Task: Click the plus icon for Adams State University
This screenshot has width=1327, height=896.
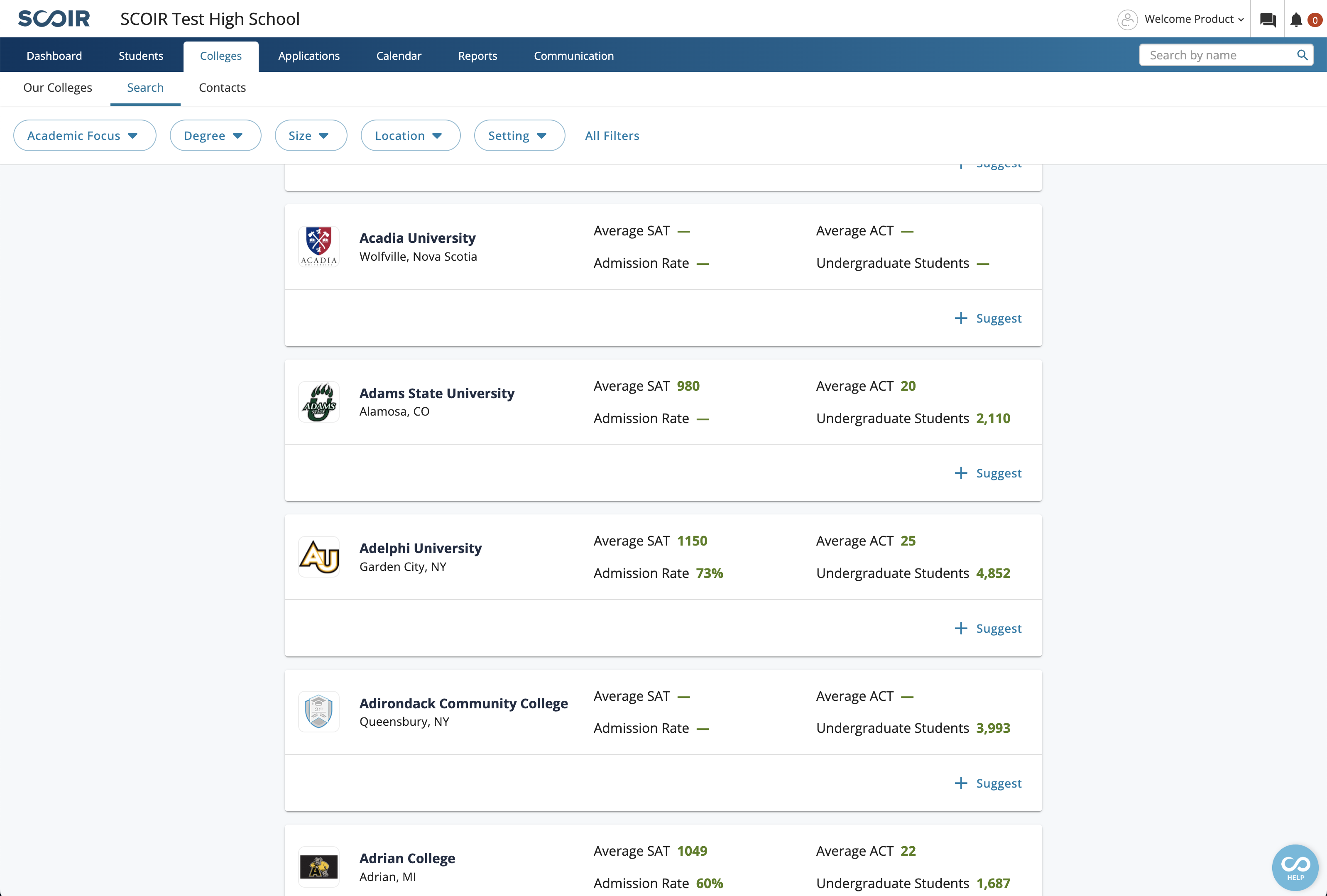Action: tap(961, 473)
